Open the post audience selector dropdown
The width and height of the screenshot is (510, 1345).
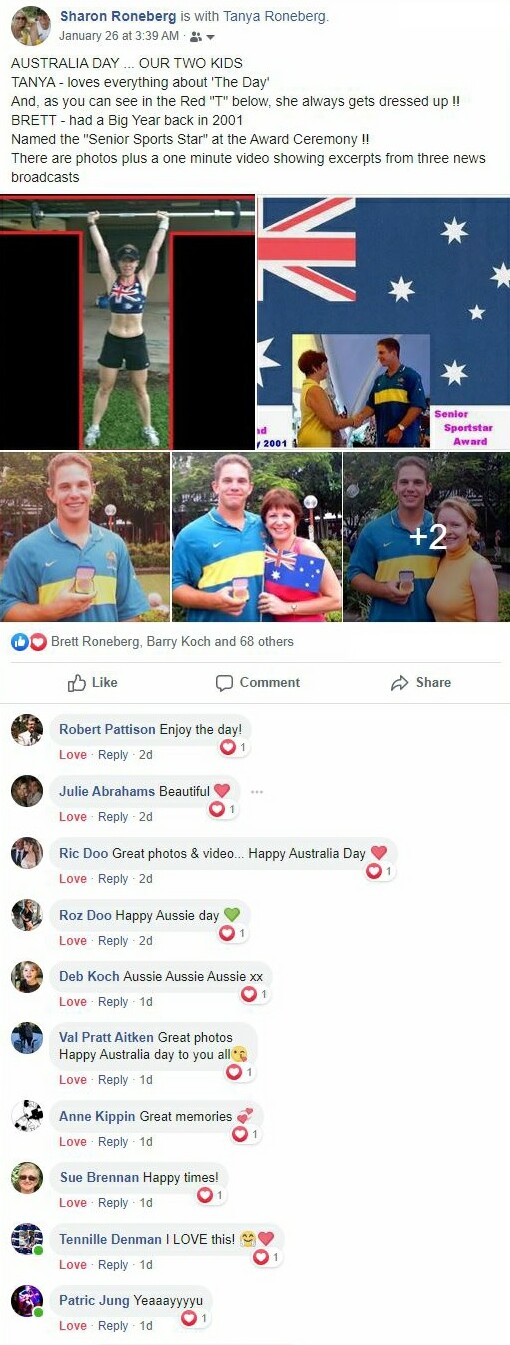pyautogui.click(x=202, y=36)
